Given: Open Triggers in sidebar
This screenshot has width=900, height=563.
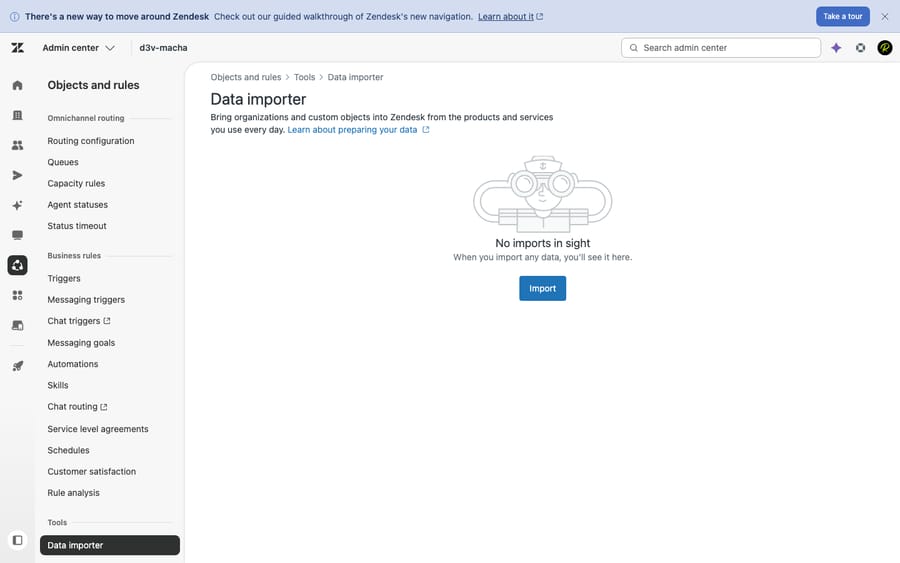Looking at the screenshot, I should [64, 278].
